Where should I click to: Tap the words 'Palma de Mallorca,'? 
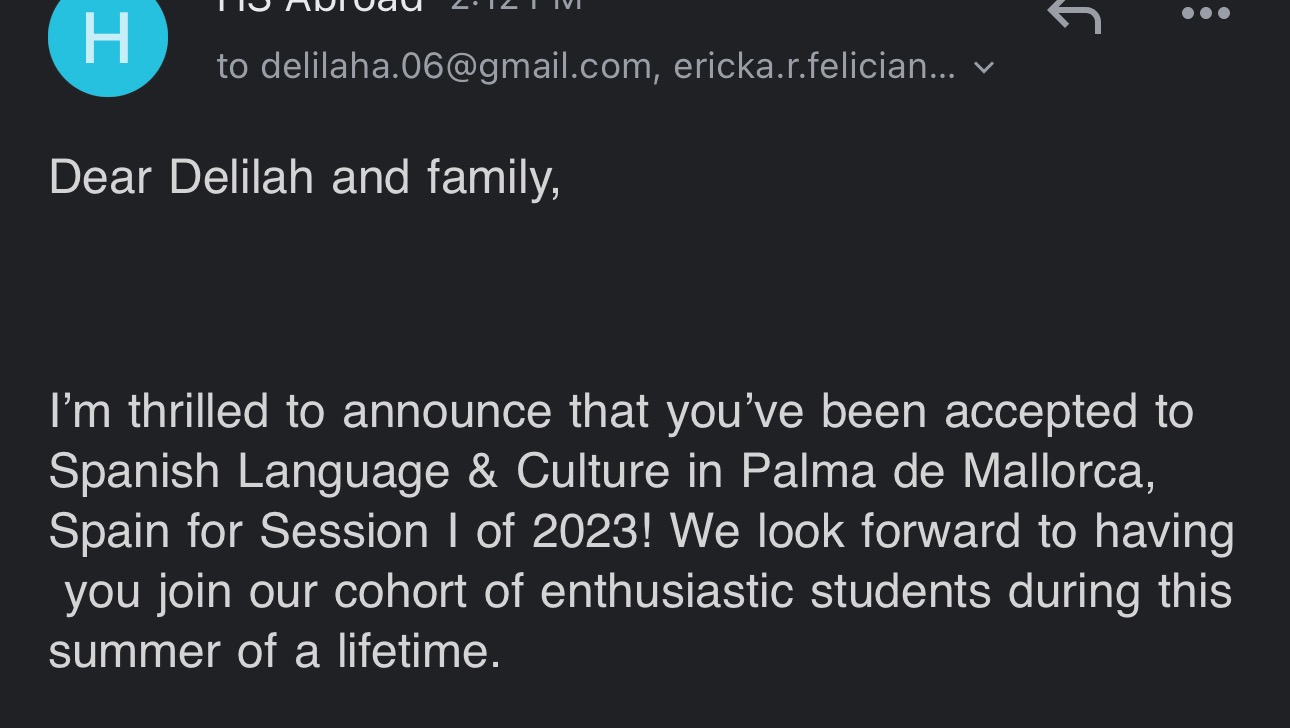click(x=948, y=472)
